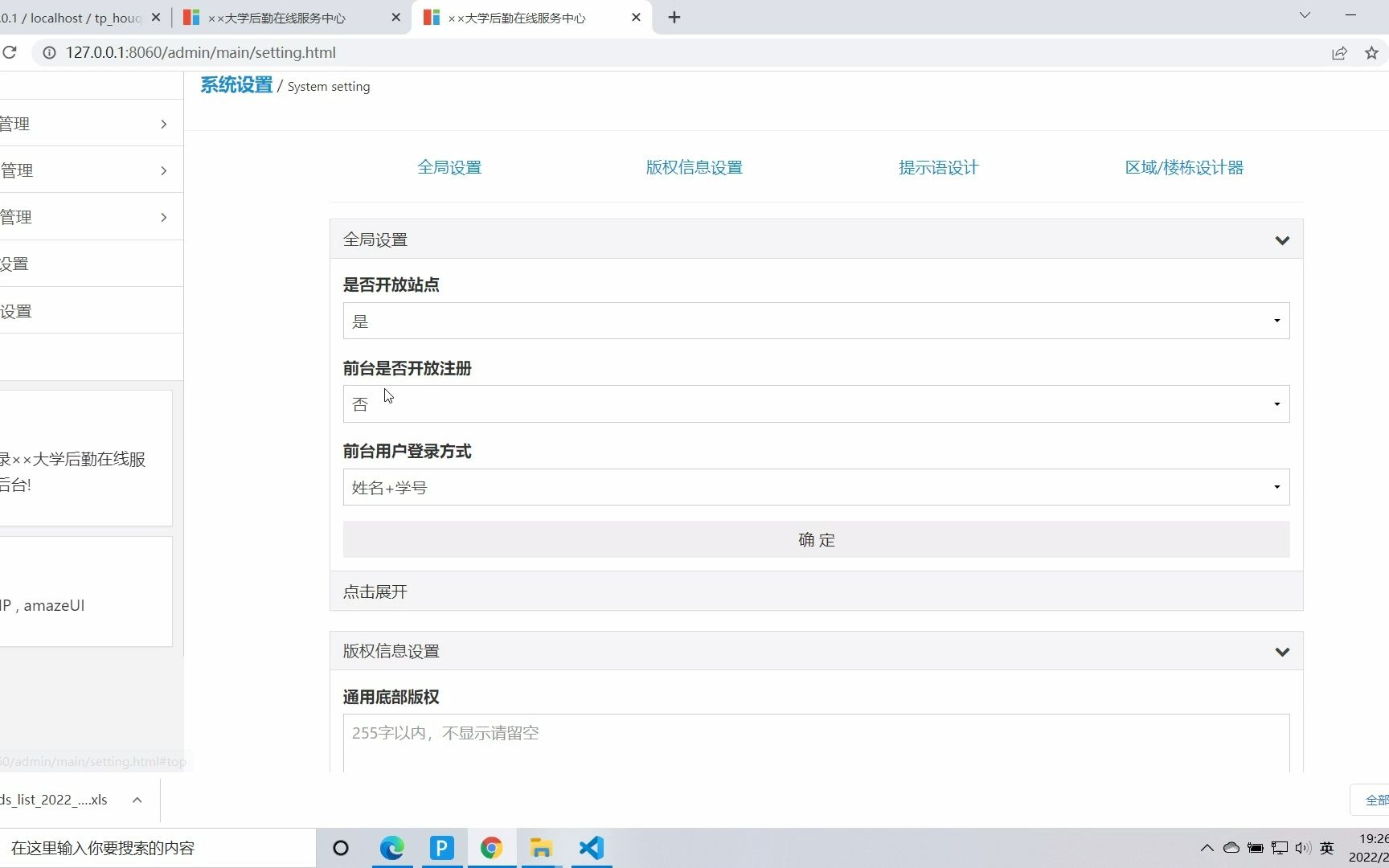The image size is (1389, 868).
Task: Minimize the browser window
Action: (x=1350, y=15)
